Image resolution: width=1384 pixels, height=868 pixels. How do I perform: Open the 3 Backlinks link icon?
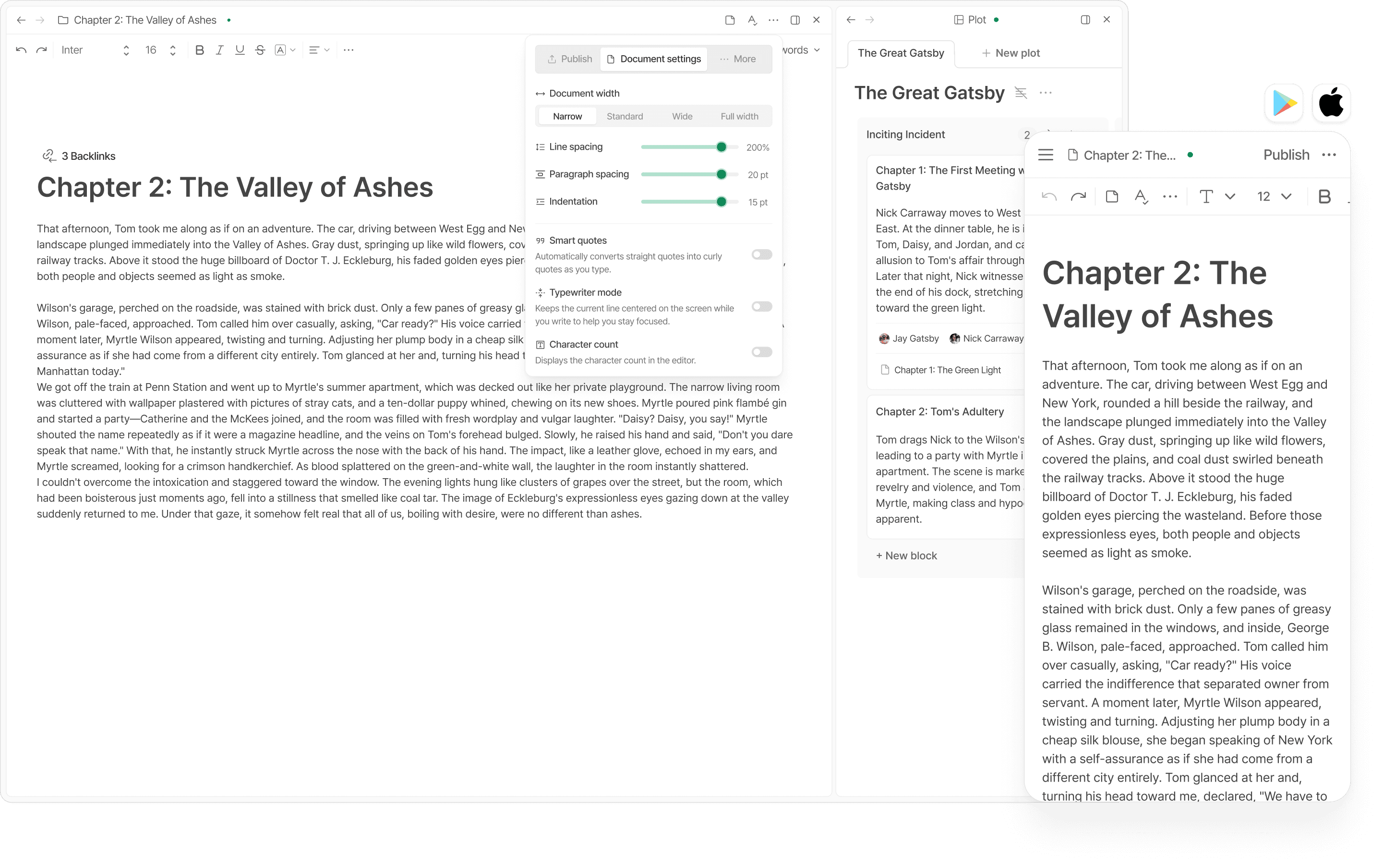[49, 156]
